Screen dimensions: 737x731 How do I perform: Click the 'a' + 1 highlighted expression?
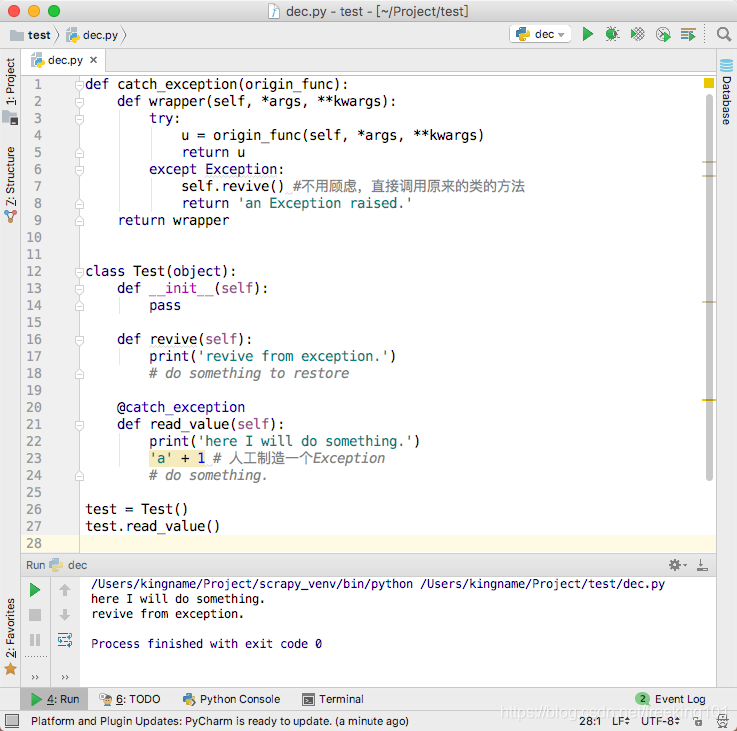point(177,458)
